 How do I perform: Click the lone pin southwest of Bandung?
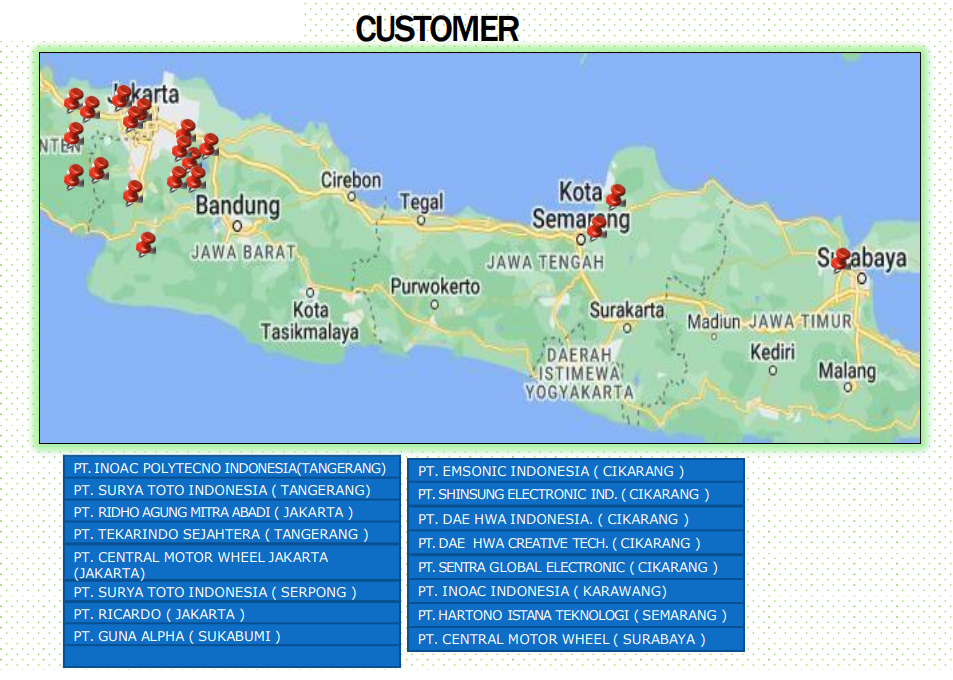click(145, 244)
